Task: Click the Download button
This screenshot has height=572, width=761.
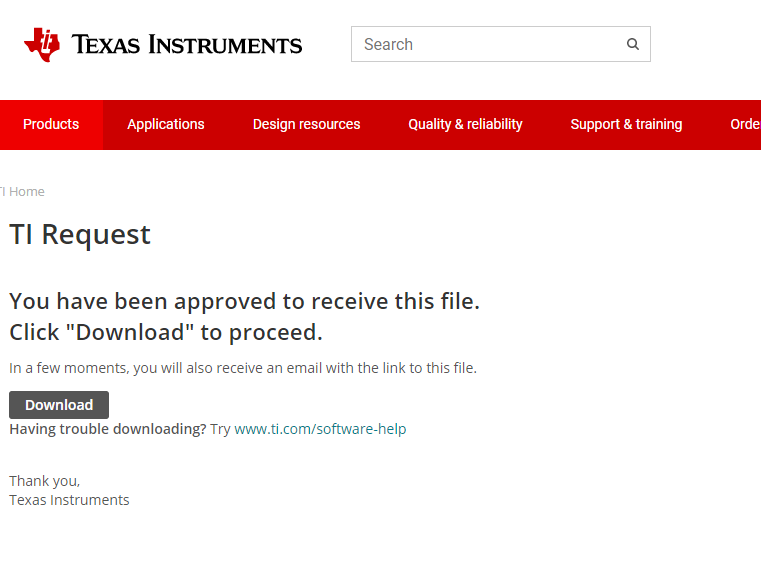Action: click(59, 405)
